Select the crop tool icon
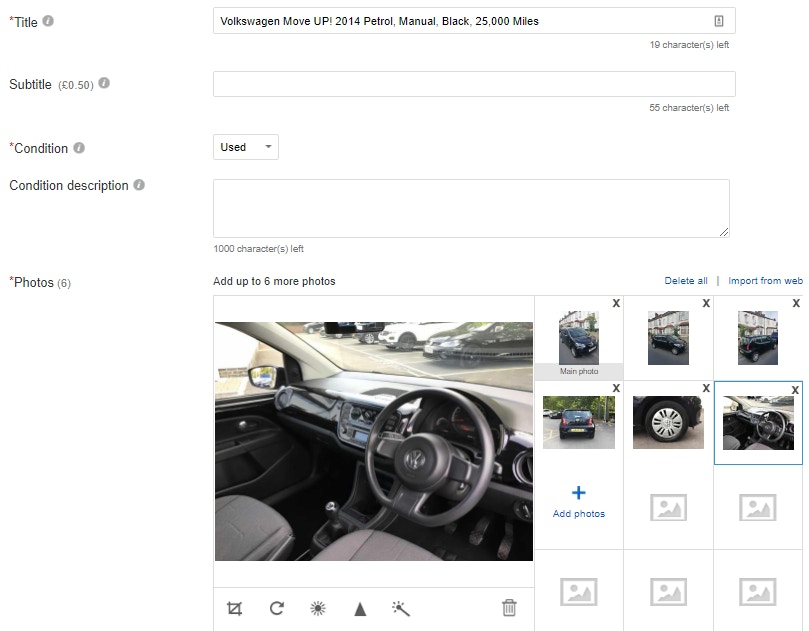Screen dimensions: 809x631 coord(234,609)
